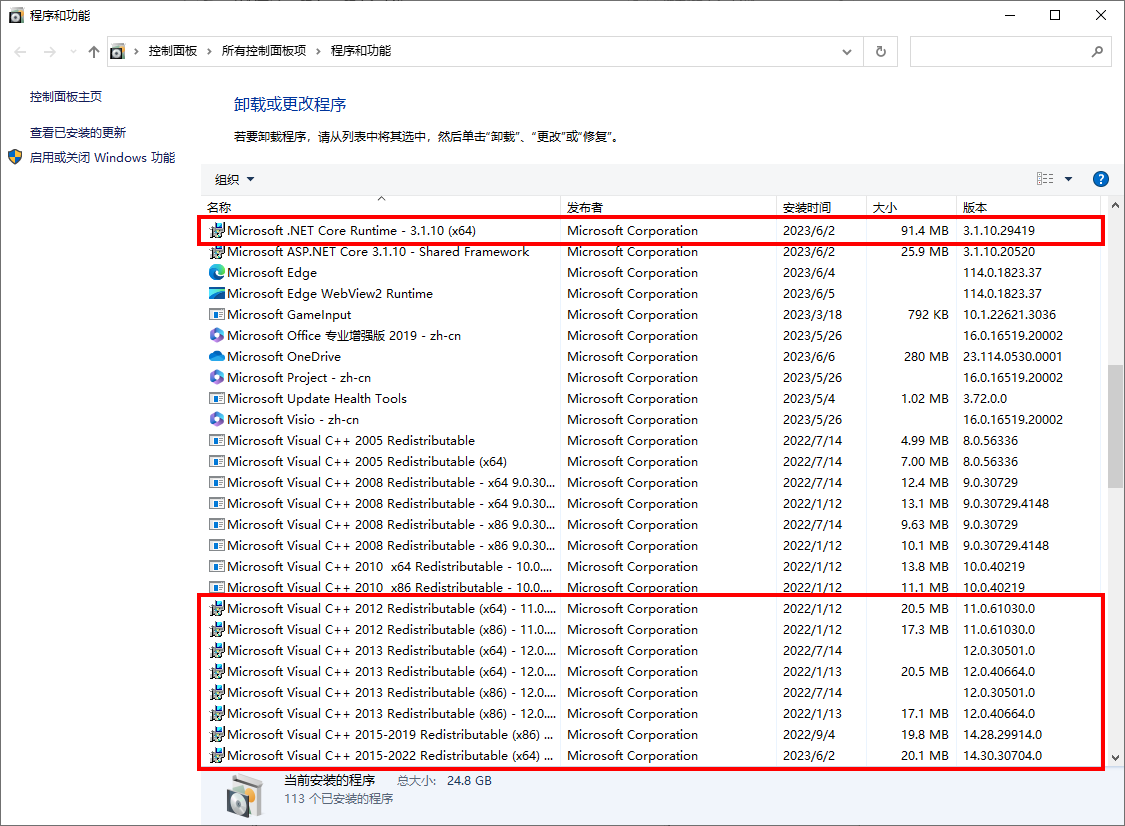Open the view options dropdown arrow
The image size is (1125, 826).
[x=1068, y=179]
